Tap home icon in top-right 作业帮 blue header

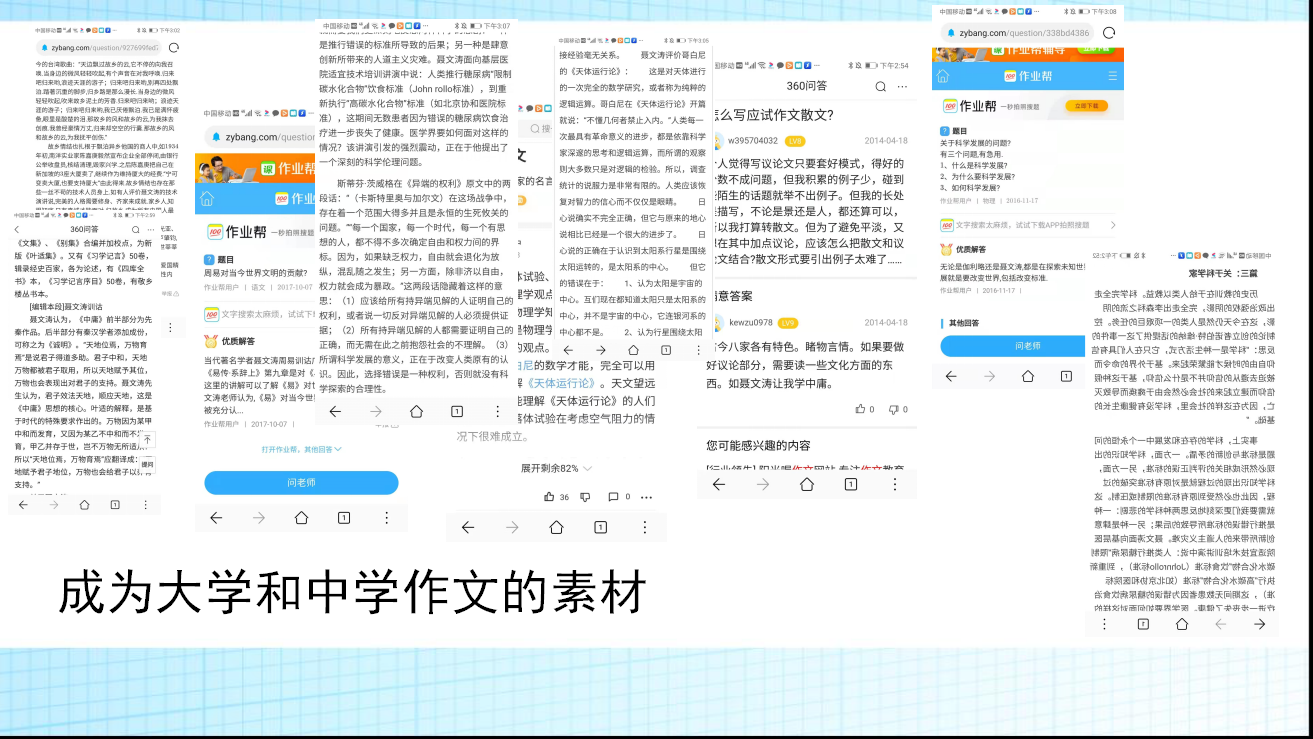pos(944,76)
